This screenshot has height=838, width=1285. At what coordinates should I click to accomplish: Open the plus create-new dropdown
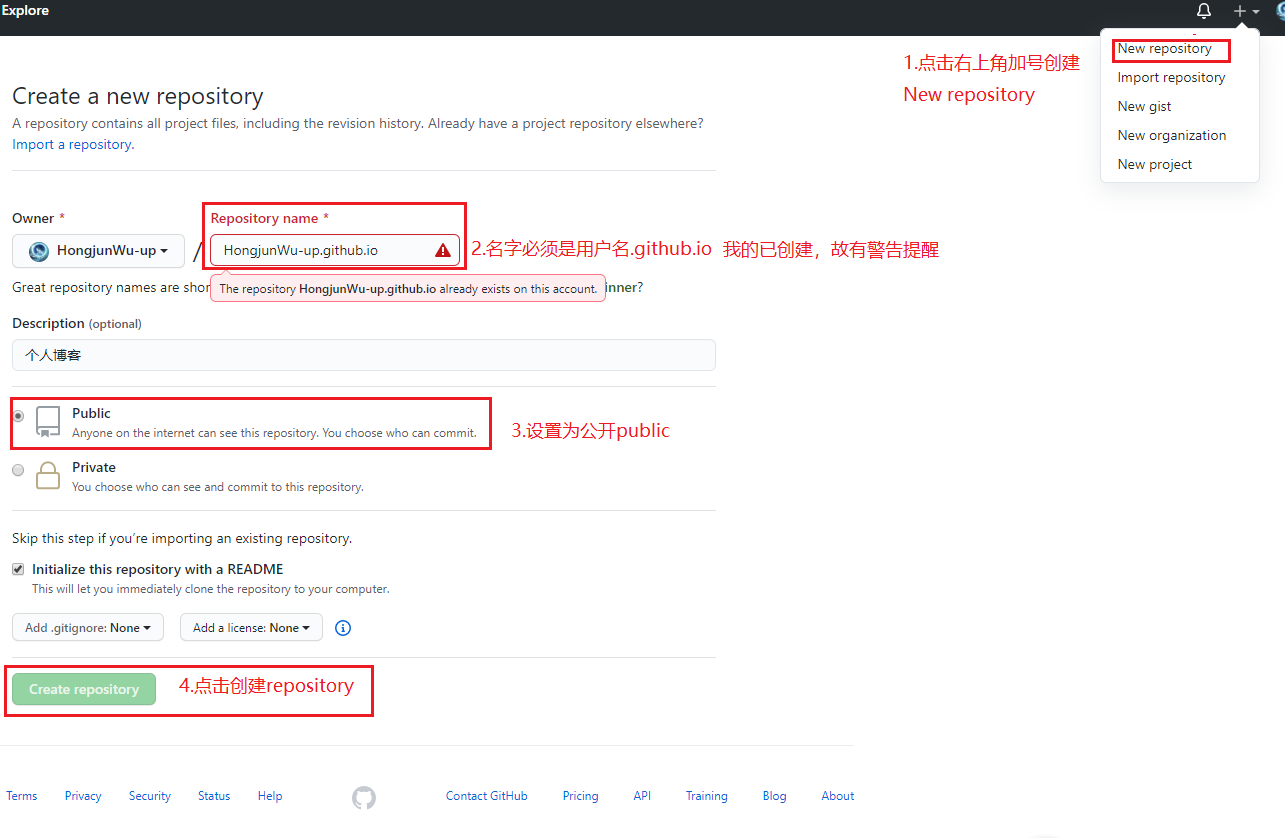point(1246,11)
